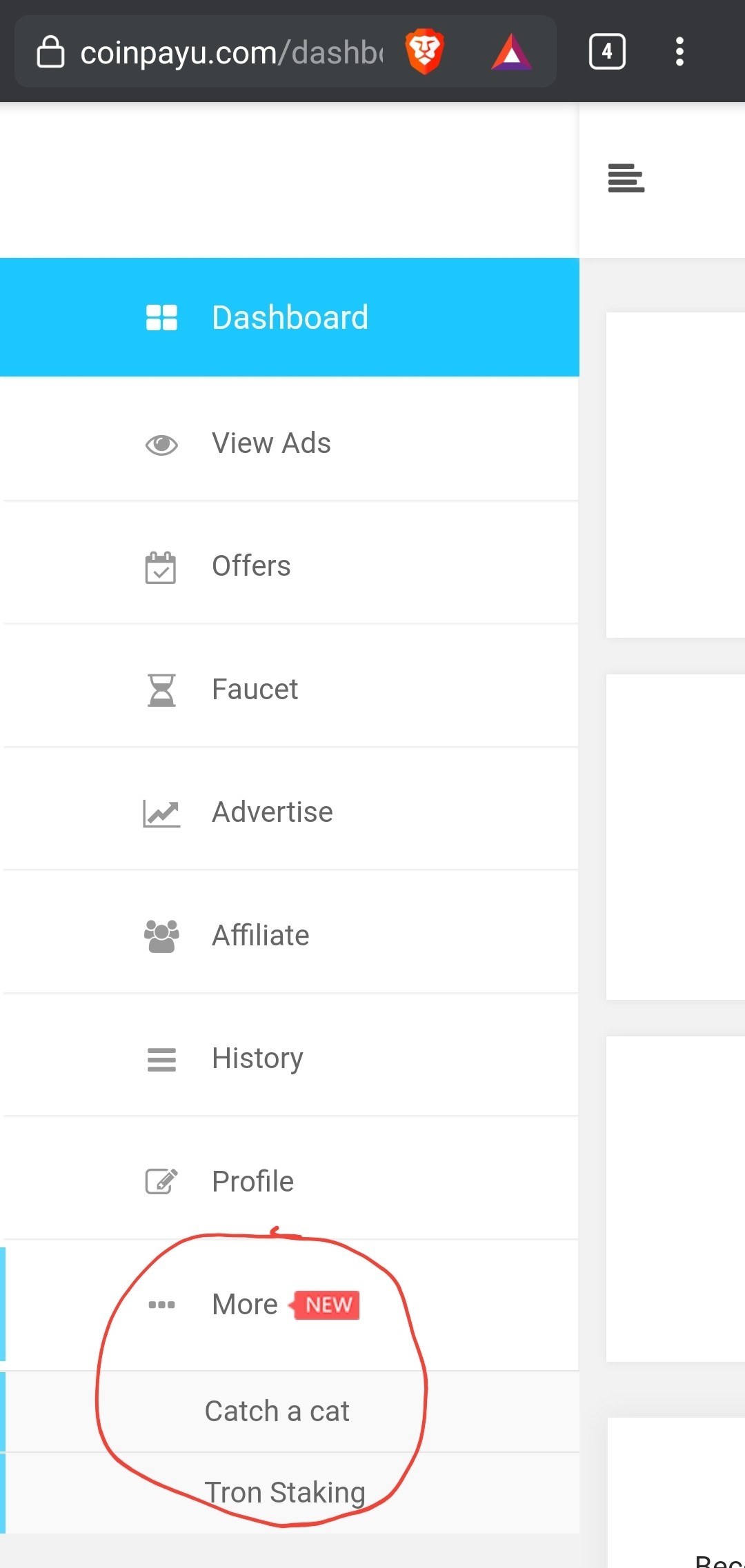Click the Profile edit pencil icon
The image size is (745, 1568).
pyautogui.click(x=161, y=1181)
